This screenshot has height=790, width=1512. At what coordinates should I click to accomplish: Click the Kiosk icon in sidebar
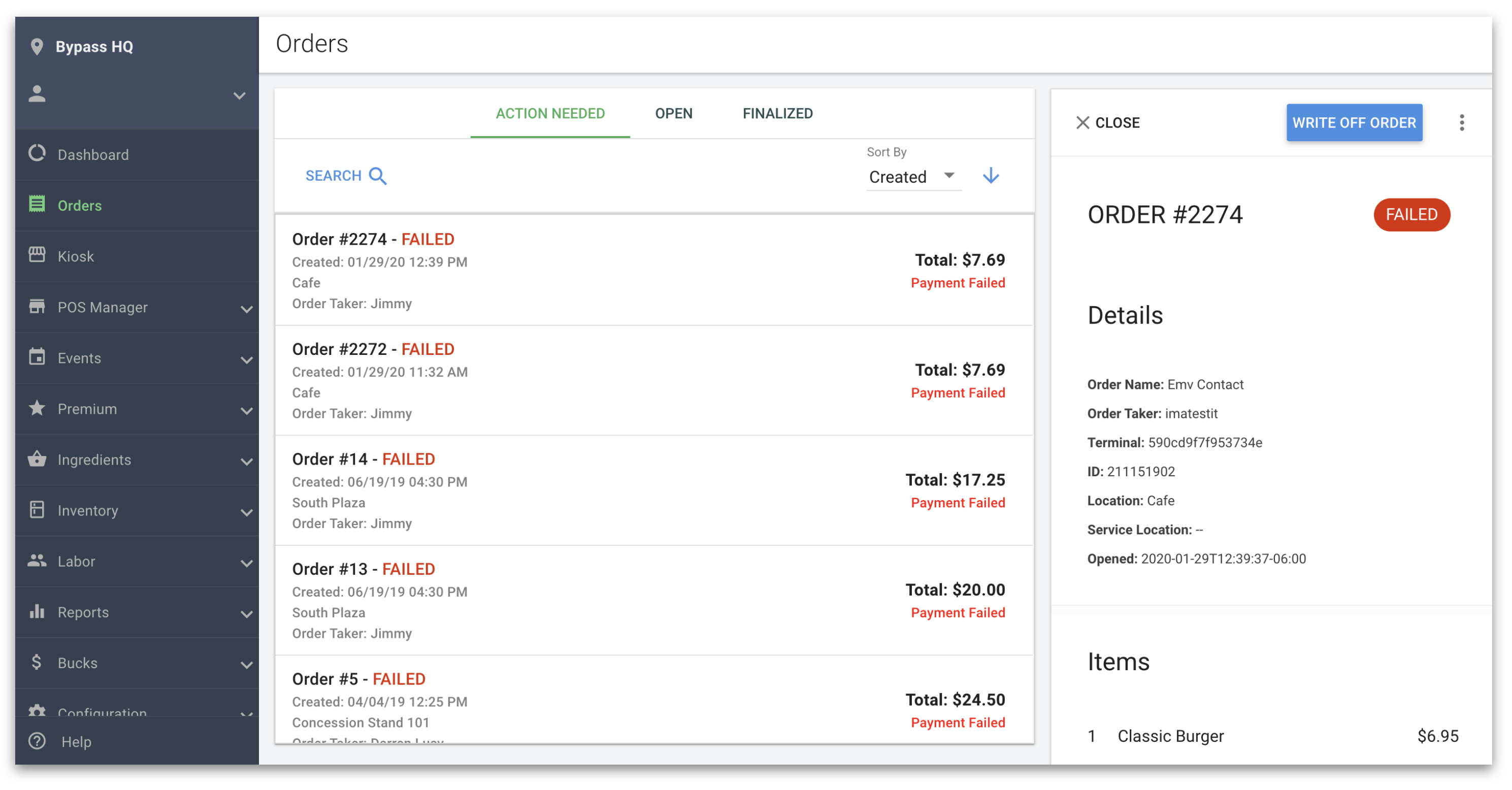pyautogui.click(x=38, y=256)
